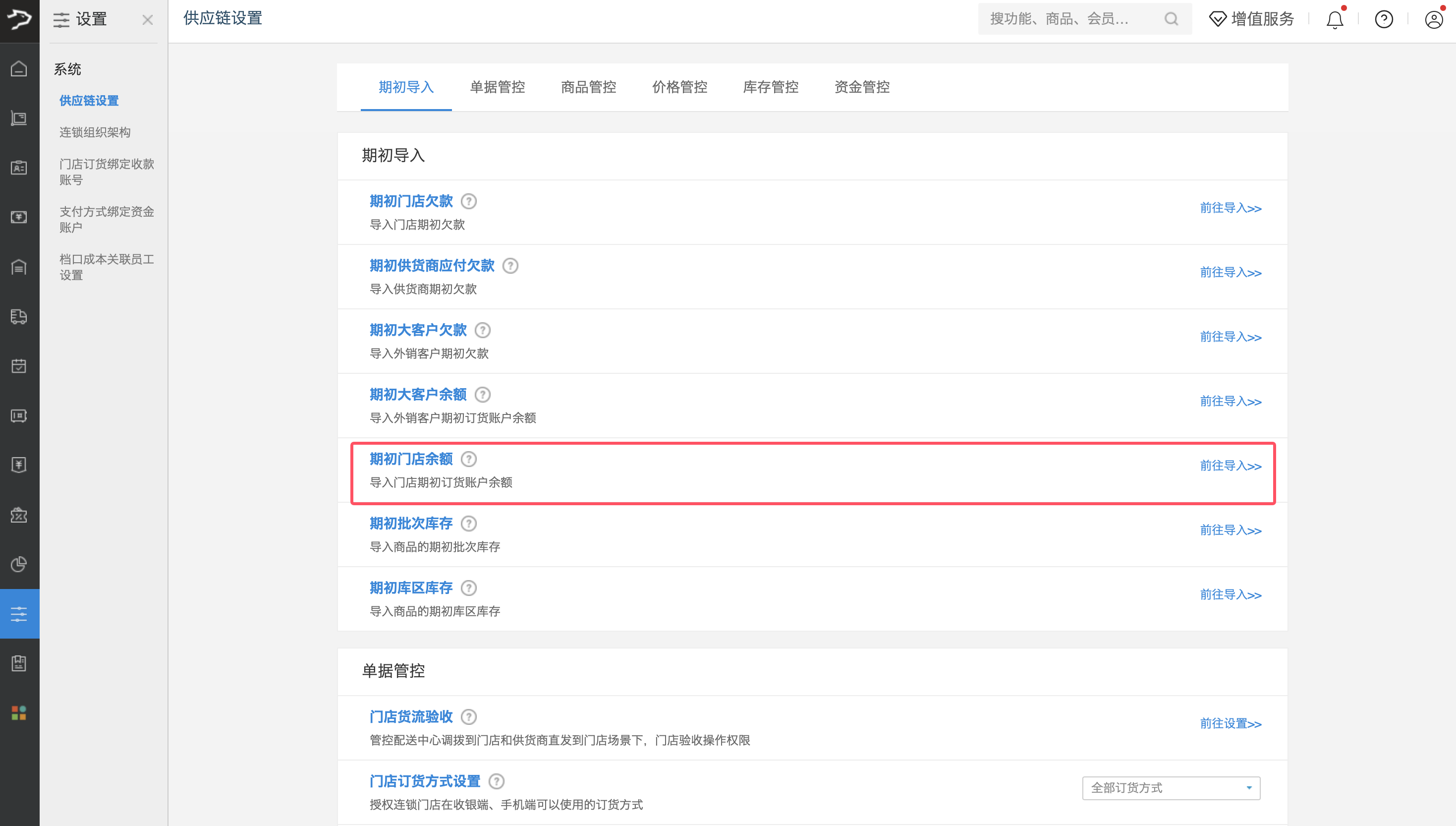Switch to the 库存管控 tab
1456x826 pixels.
(x=771, y=87)
